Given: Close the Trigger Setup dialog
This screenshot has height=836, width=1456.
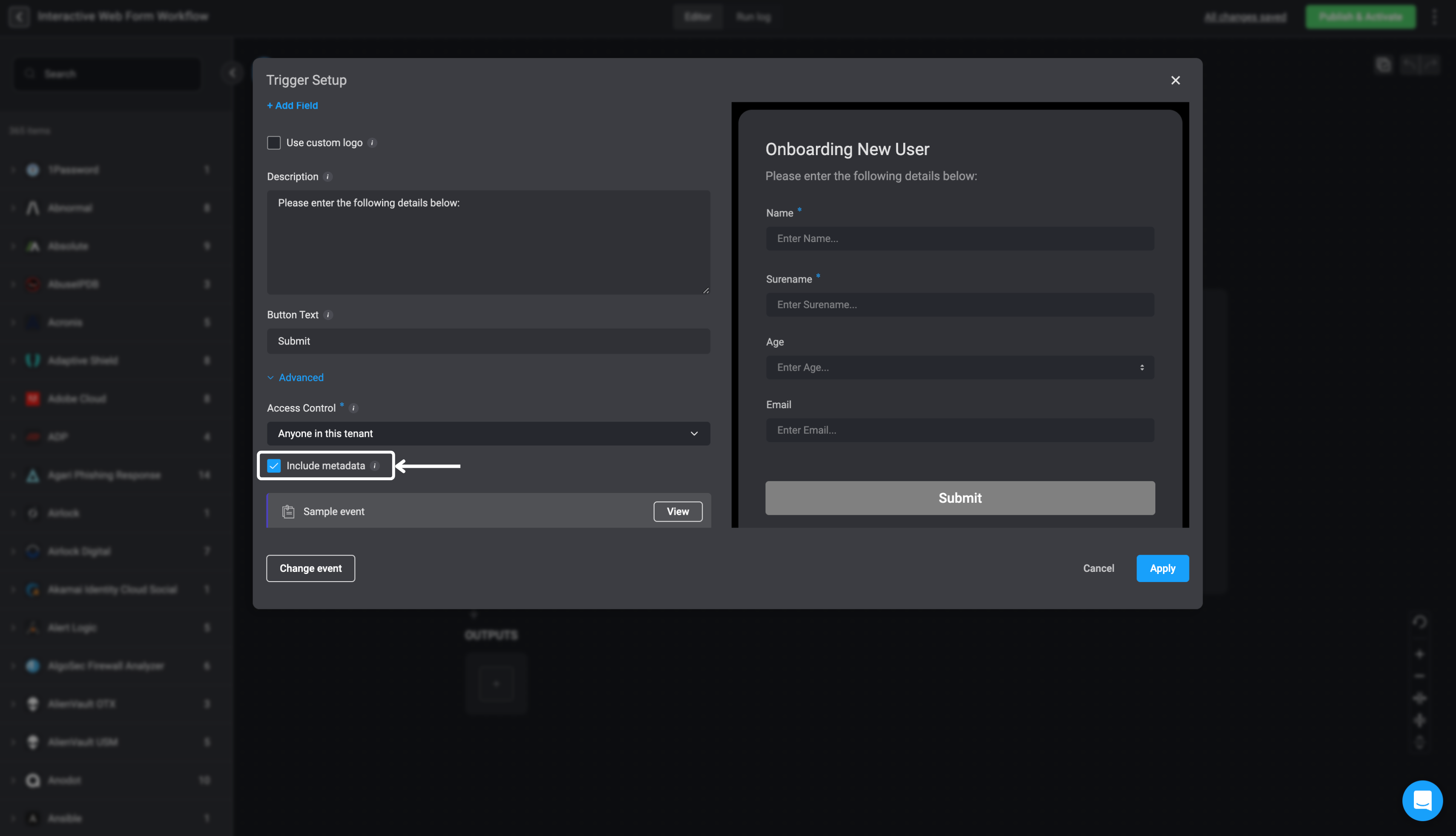Looking at the screenshot, I should pyautogui.click(x=1175, y=81).
